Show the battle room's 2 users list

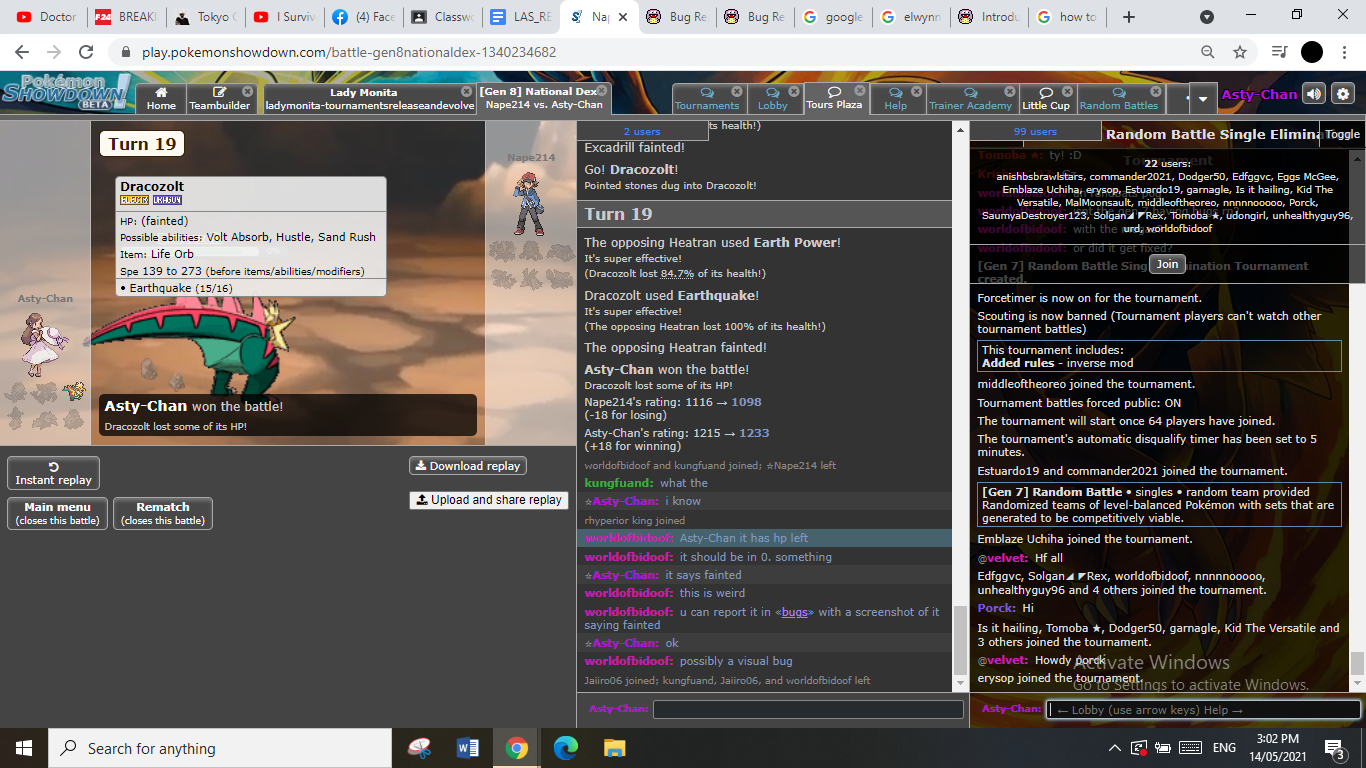click(x=641, y=131)
